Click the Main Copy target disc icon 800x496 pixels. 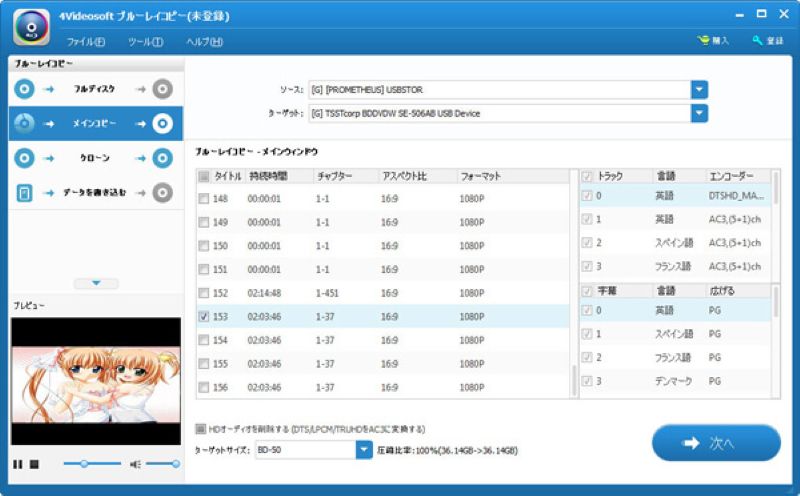(x=162, y=123)
